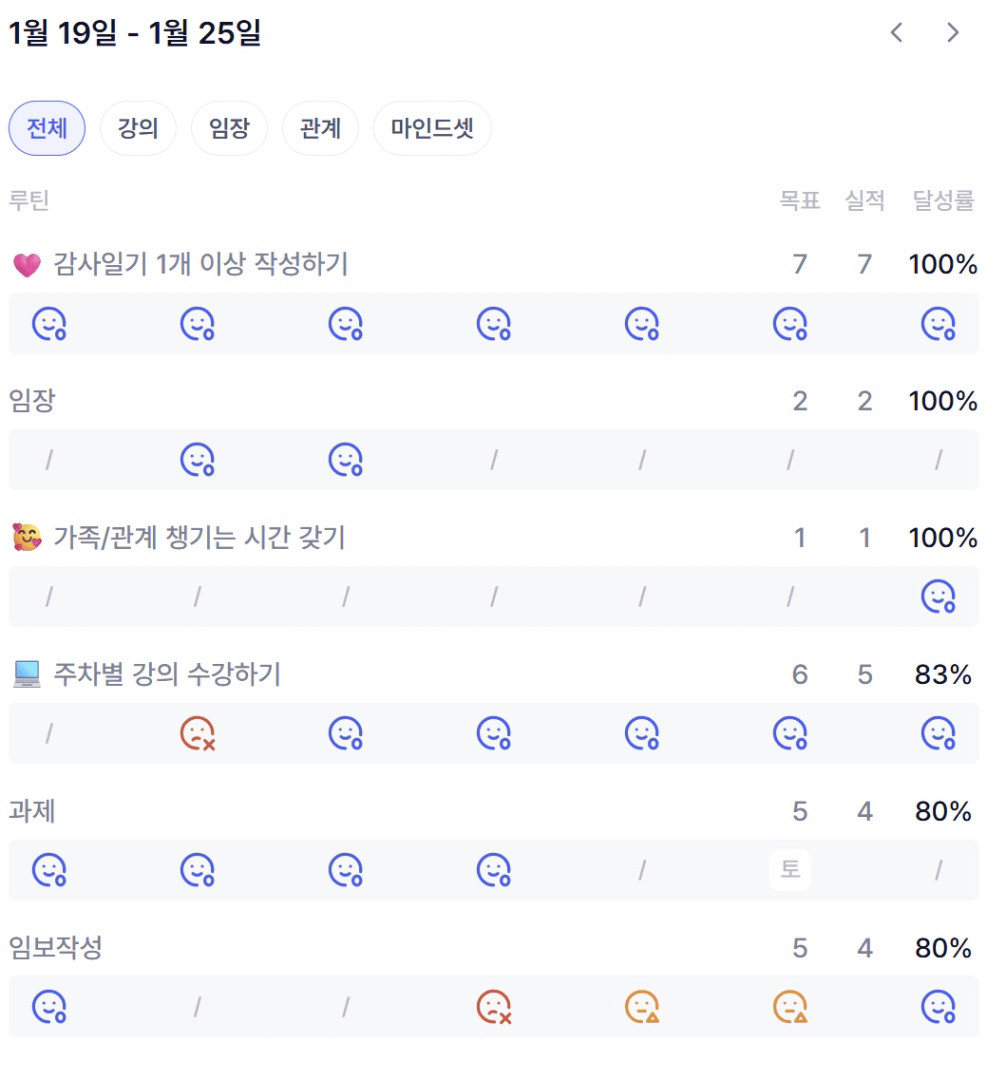The height and width of the screenshot is (1080, 1006).
Task: Toggle the first empty slash in 임장 row
Action: 49,460
